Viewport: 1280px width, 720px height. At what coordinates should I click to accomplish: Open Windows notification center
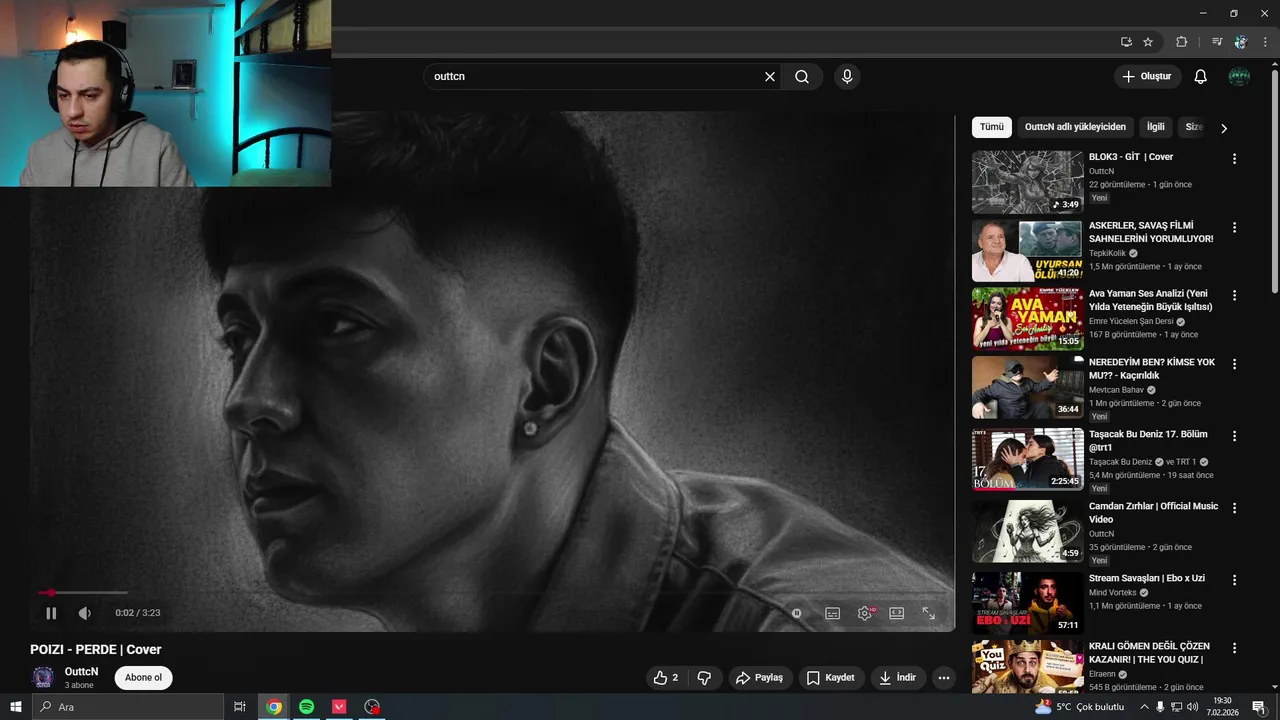(x=1259, y=707)
